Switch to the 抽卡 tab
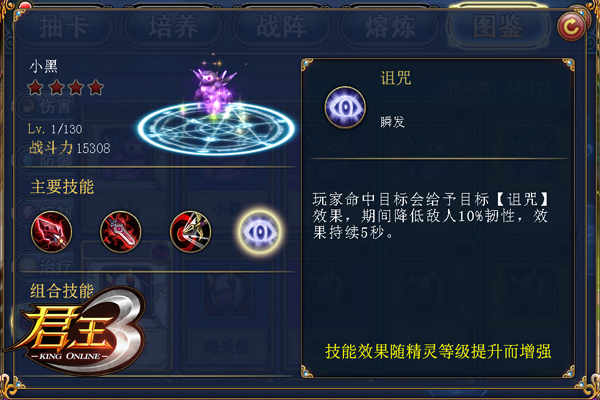Viewport: 600px width, 400px height. [64, 26]
